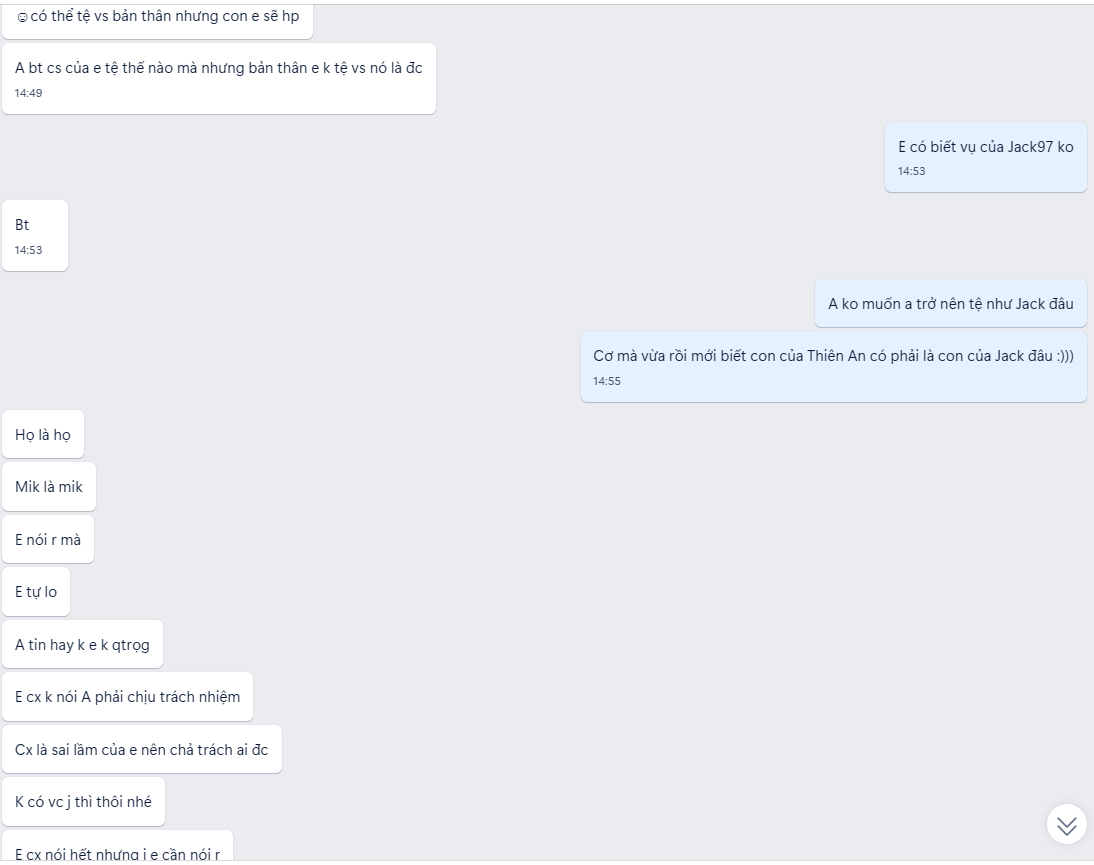Screen dimensions: 1094x865
Task: Click the 14:53 timestamp under Jack97 message
Action: tap(911, 171)
